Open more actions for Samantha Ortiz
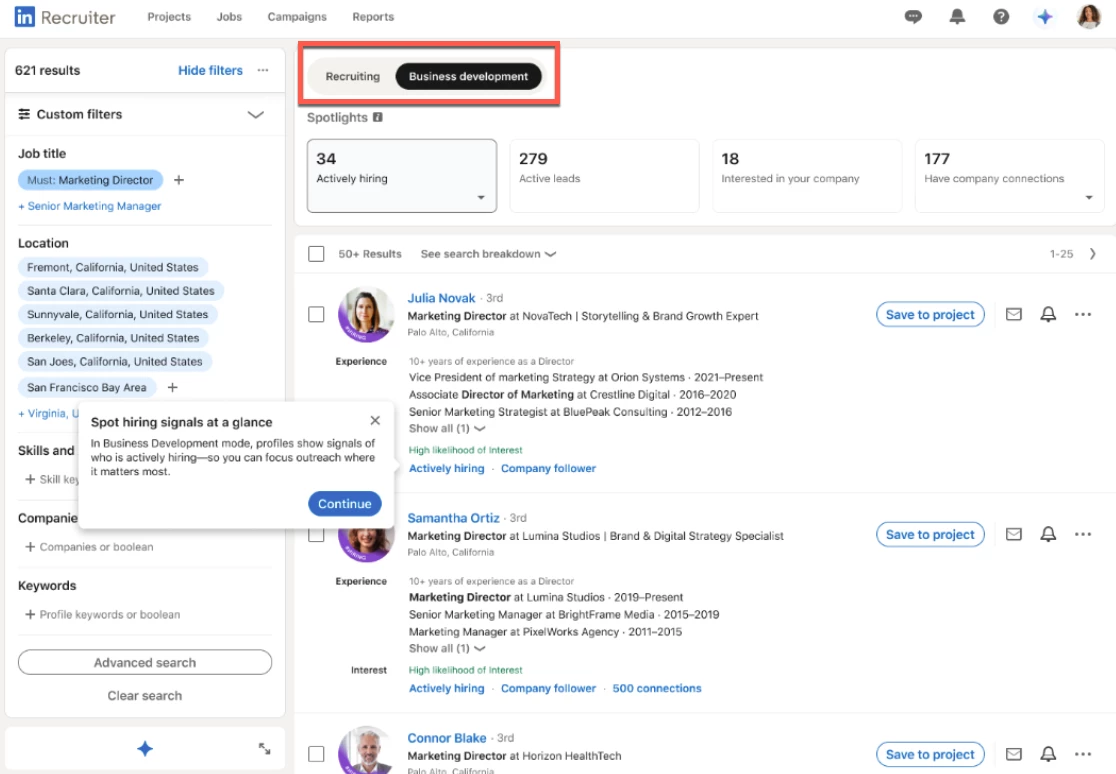The image size is (1116, 774). pyautogui.click(x=1083, y=534)
